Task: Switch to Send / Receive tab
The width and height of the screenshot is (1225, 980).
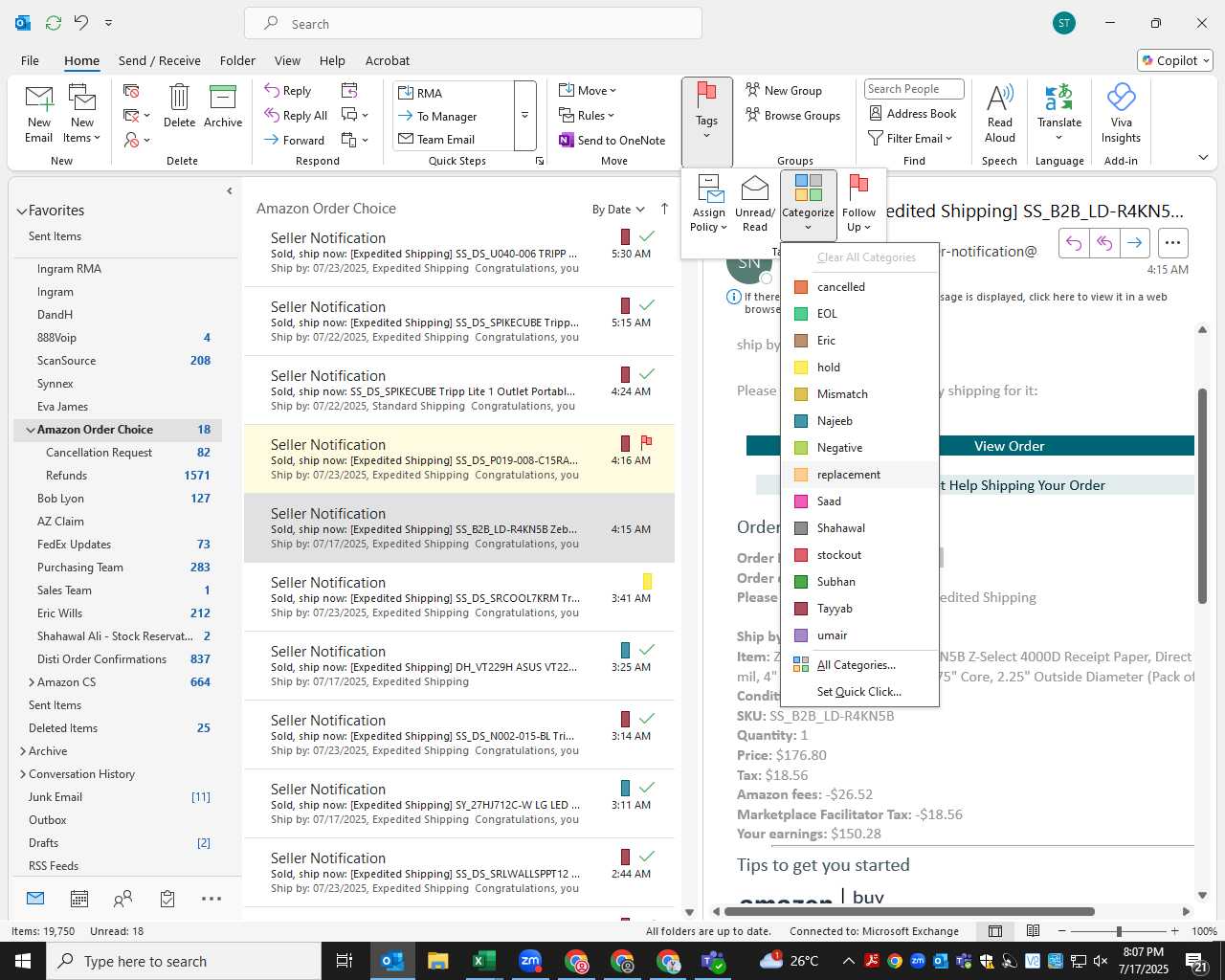Action: pyautogui.click(x=160, y=60)
